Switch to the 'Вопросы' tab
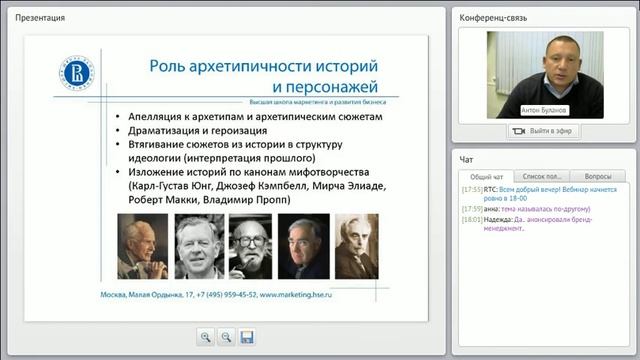This screenshot has width=640, height=360. pos(598,176)
